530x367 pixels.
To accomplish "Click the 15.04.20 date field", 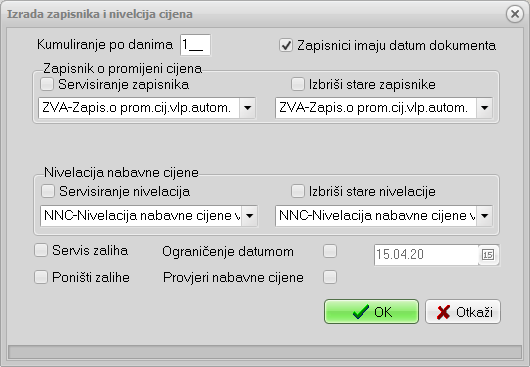I will 427,255.
